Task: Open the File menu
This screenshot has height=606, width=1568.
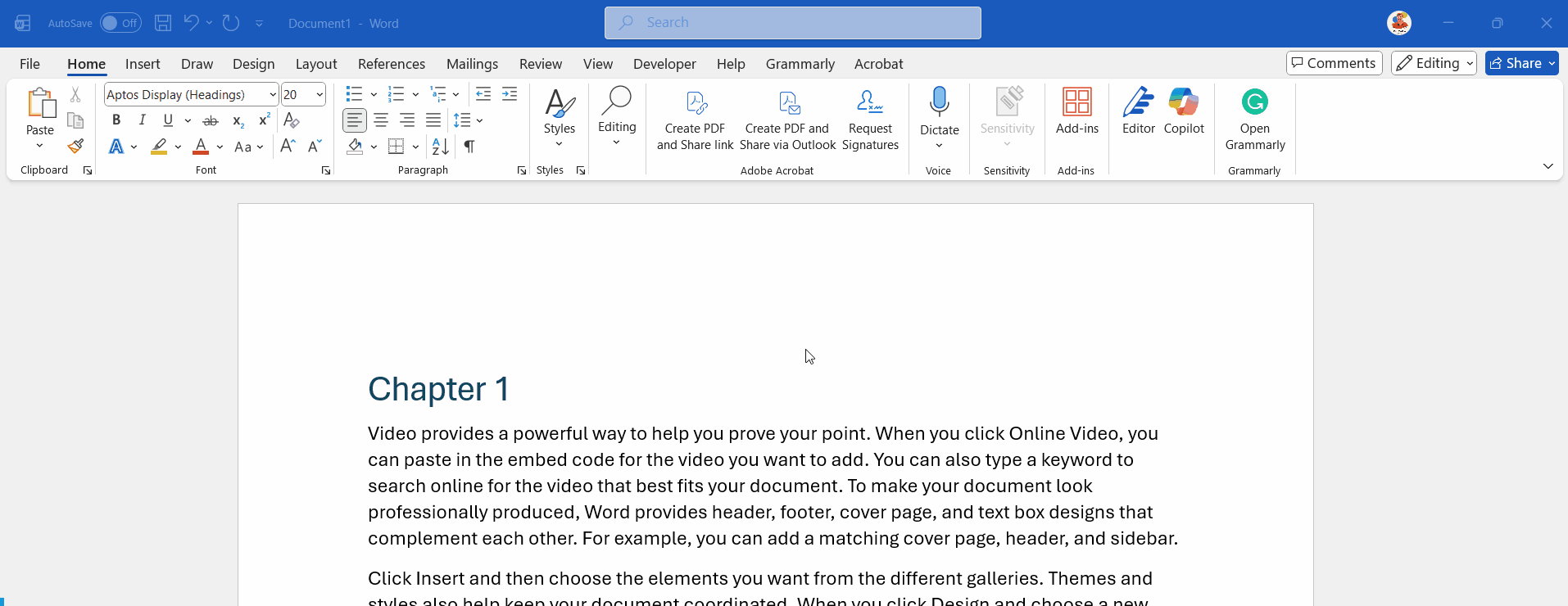Action: [29, 64]
